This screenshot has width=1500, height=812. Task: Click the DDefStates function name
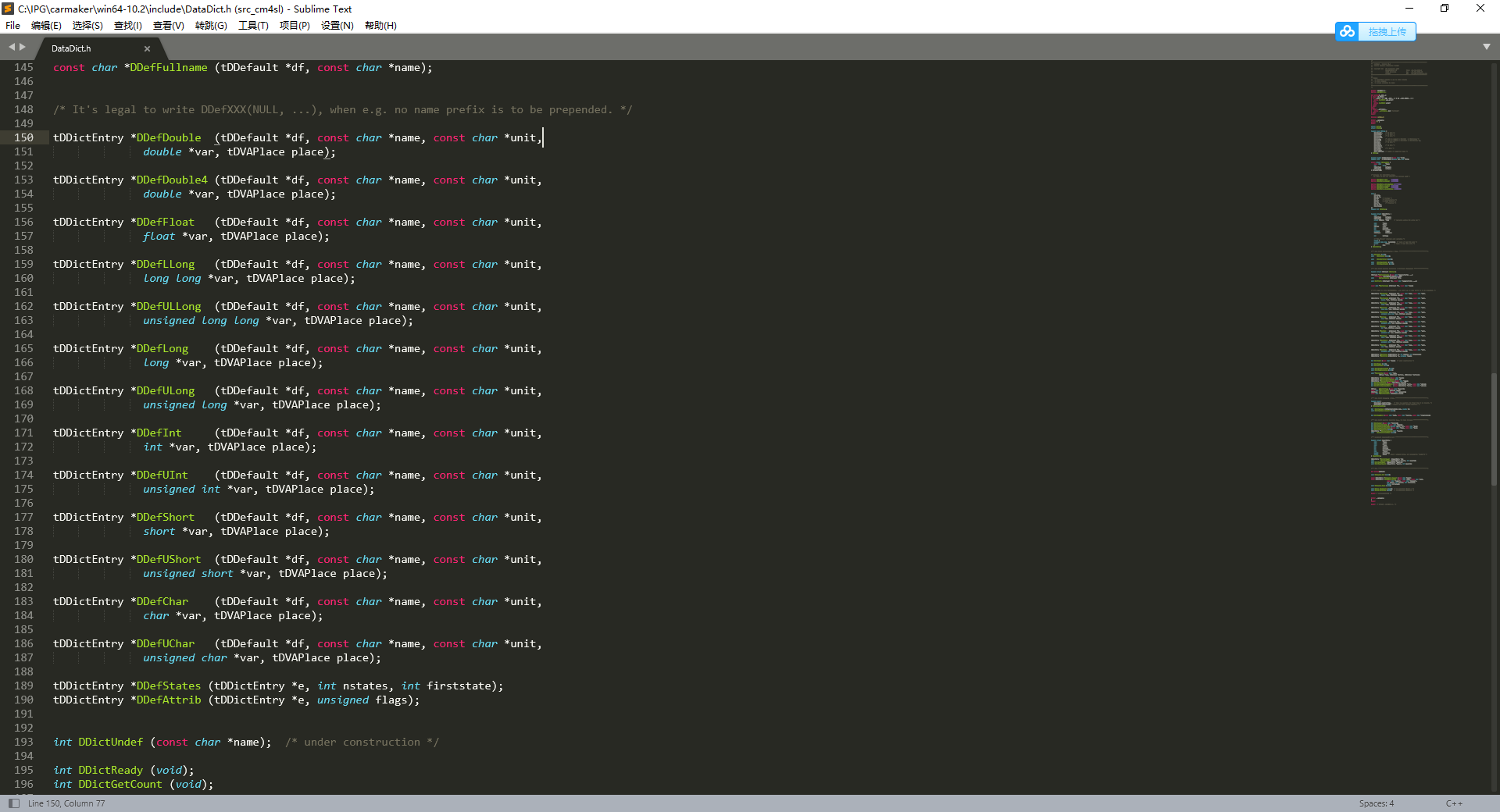coord(169,686)
